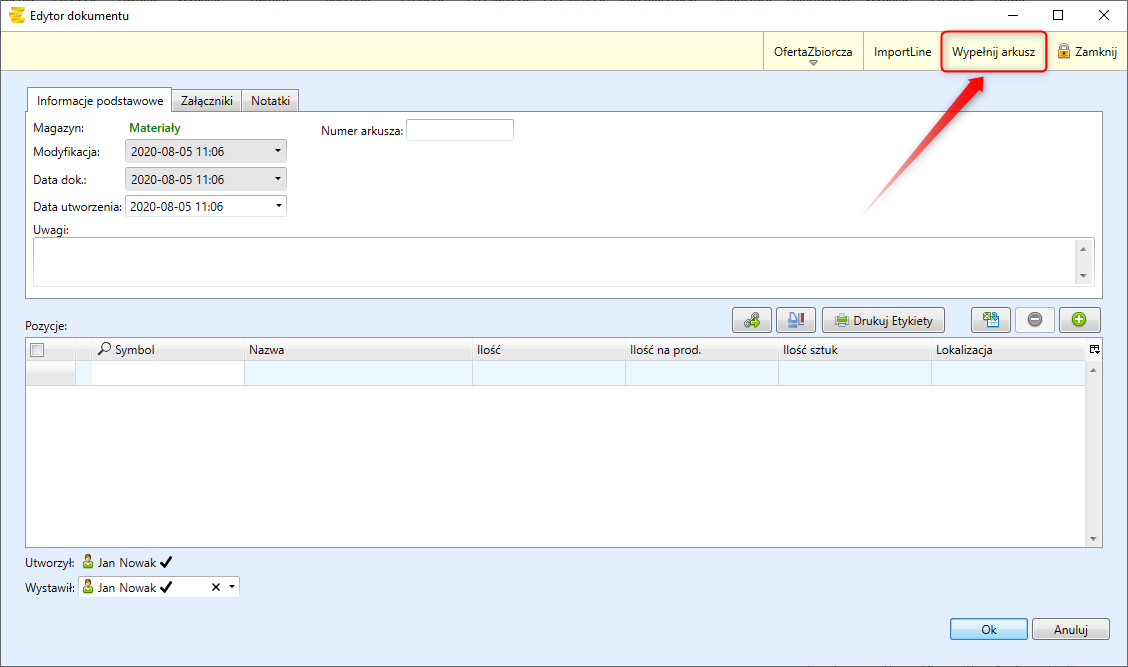Screen dimensions: 1128x667
Task: Click into the Numer arkusza input field
Action: coord(459,131)
